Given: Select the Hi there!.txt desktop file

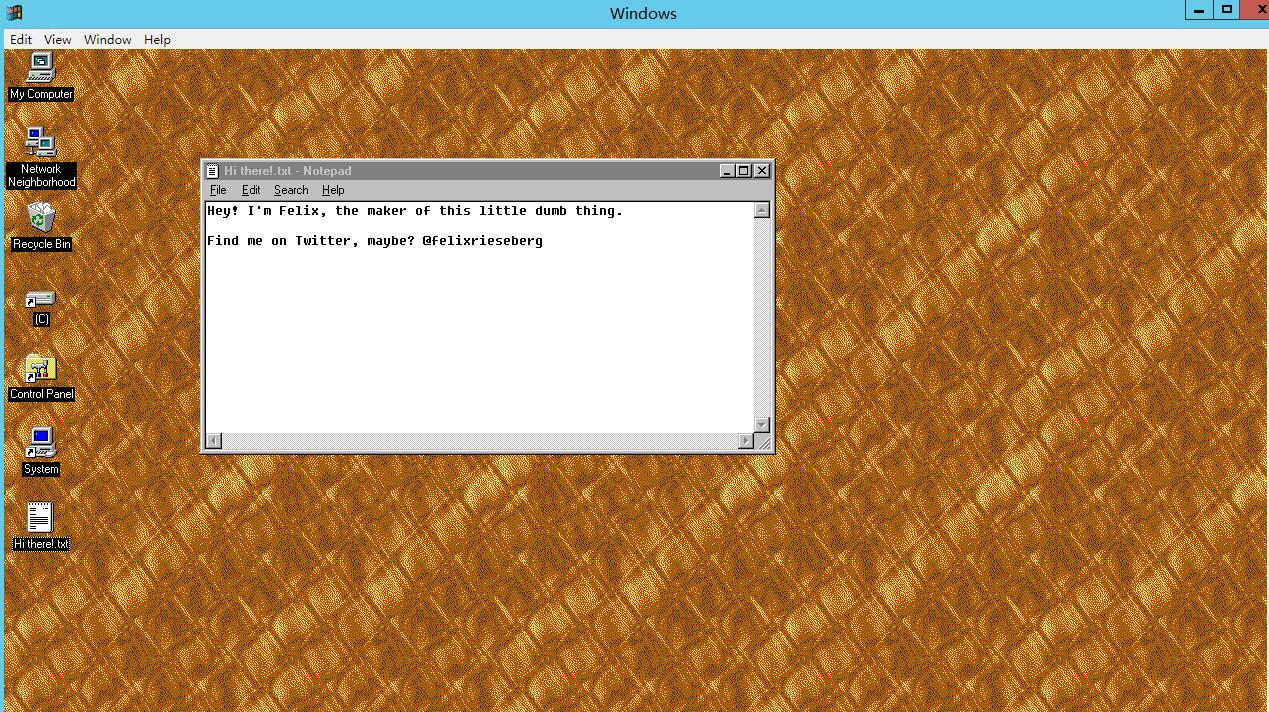Looking at the screenshot, I should pyautogui.click(x=41, y=526).
